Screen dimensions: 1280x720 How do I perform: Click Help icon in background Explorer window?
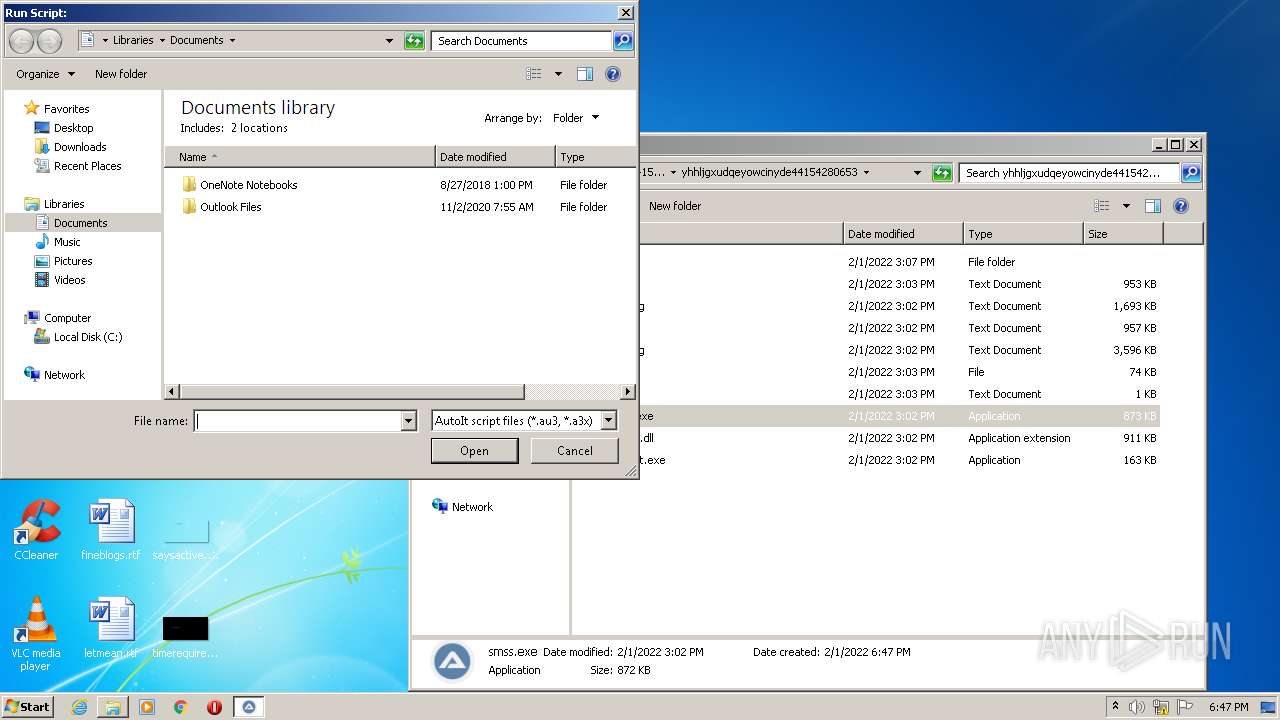1180,206
